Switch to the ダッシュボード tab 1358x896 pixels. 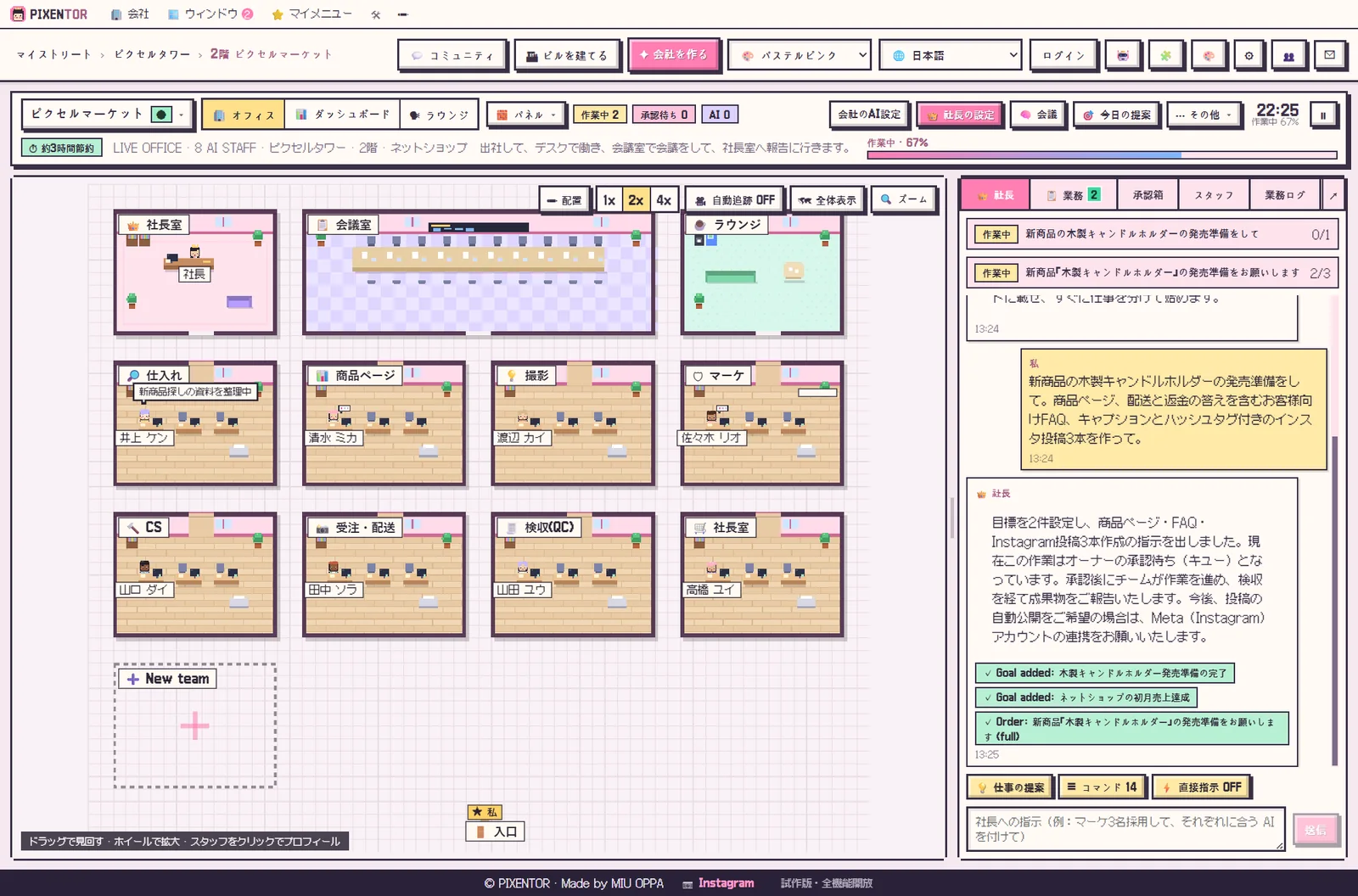coord(343,115)
